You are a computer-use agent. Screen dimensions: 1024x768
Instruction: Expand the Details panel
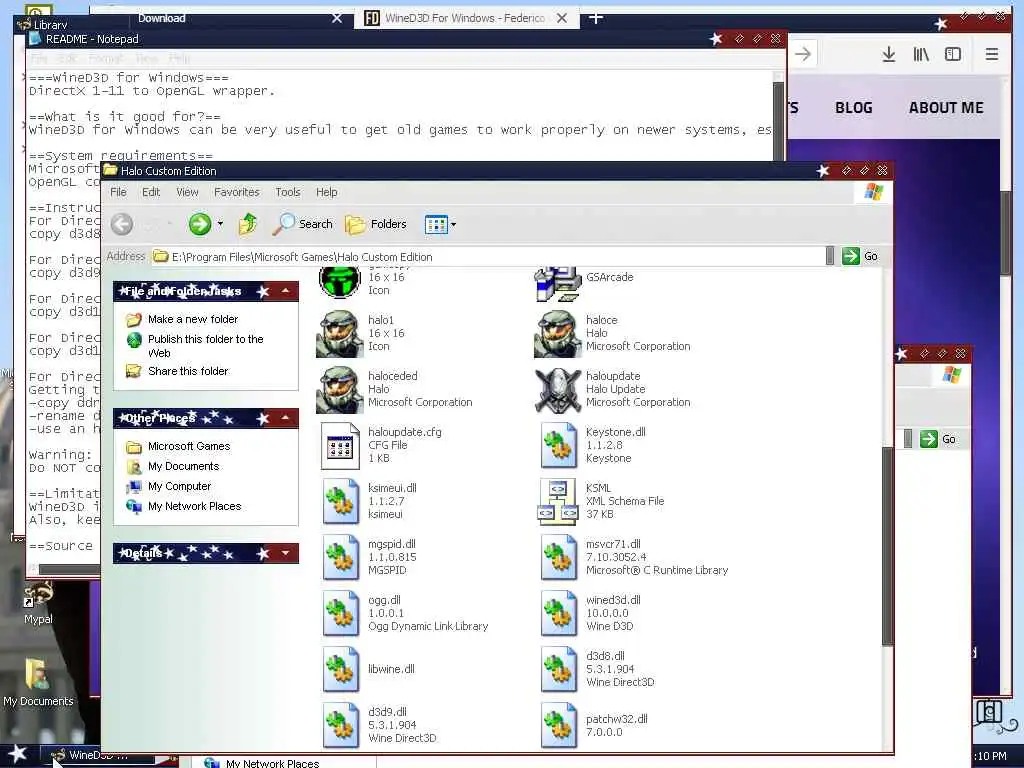coord(285,553)
